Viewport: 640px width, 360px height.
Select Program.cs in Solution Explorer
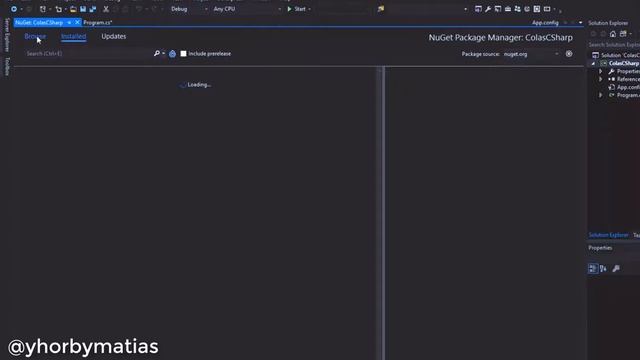(628, 95)
